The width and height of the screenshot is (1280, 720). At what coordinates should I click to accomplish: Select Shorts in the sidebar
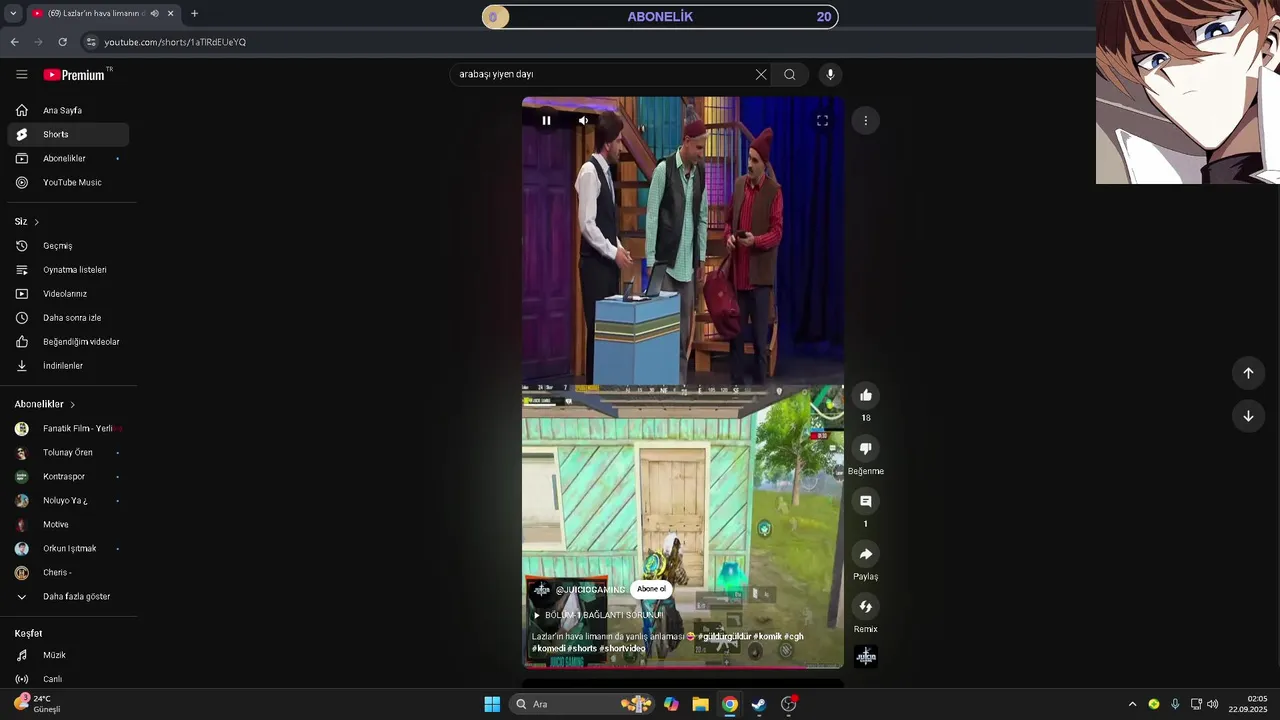coord(68,134)
